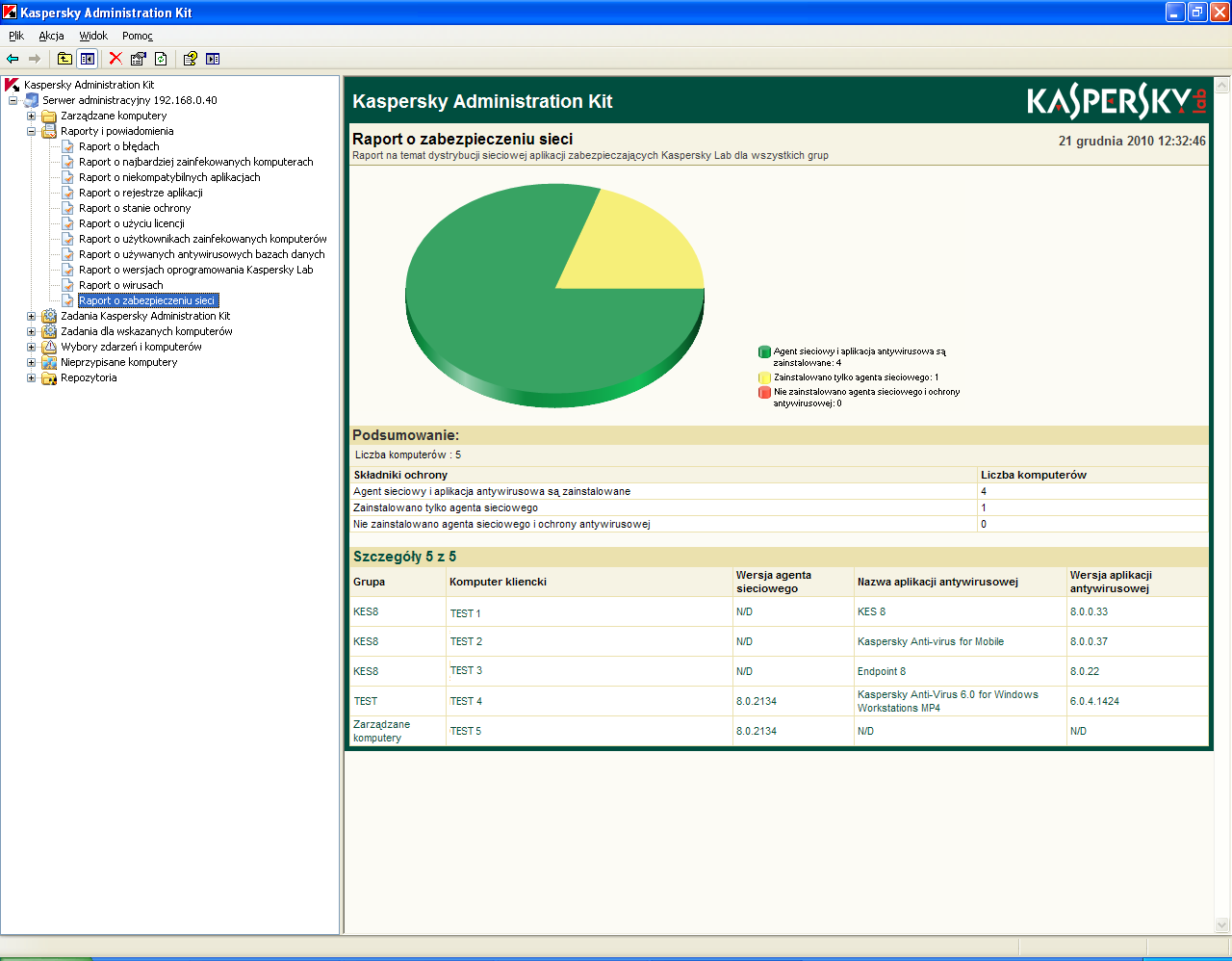This screenshot has height=961, width=1232.
Task: Select Raport o zabezpieczeniu sieci
Action: click(x=148, y=300)
